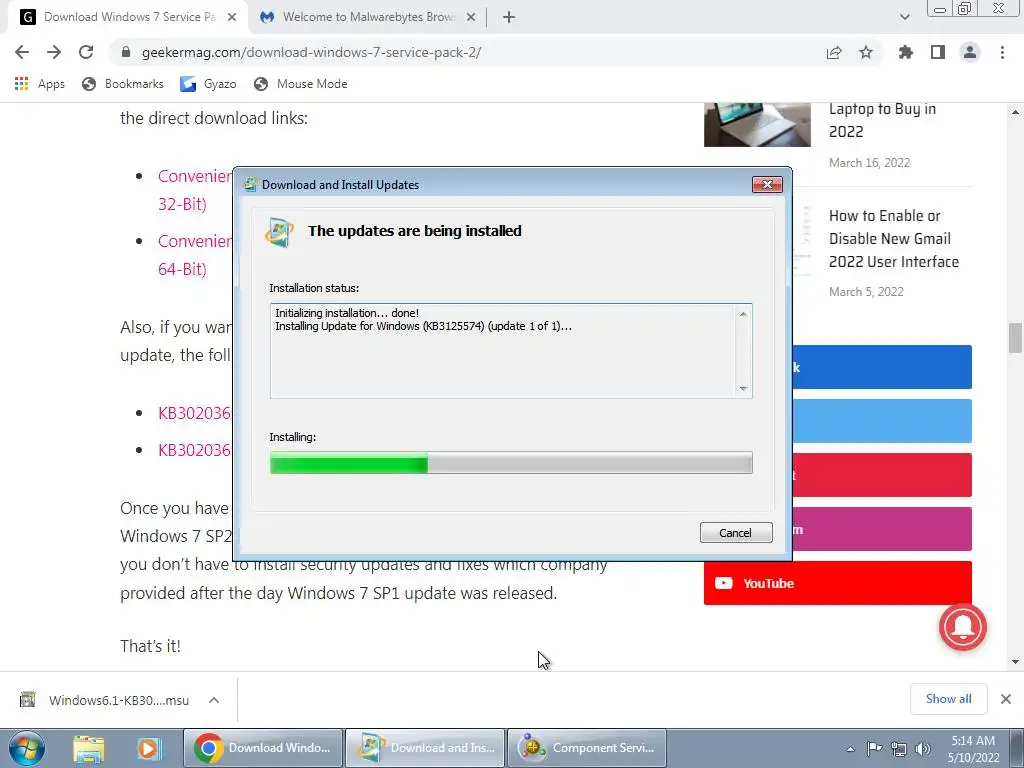
Task: Open the laptop article thumbnail
Action: click(x=757, y=125)
